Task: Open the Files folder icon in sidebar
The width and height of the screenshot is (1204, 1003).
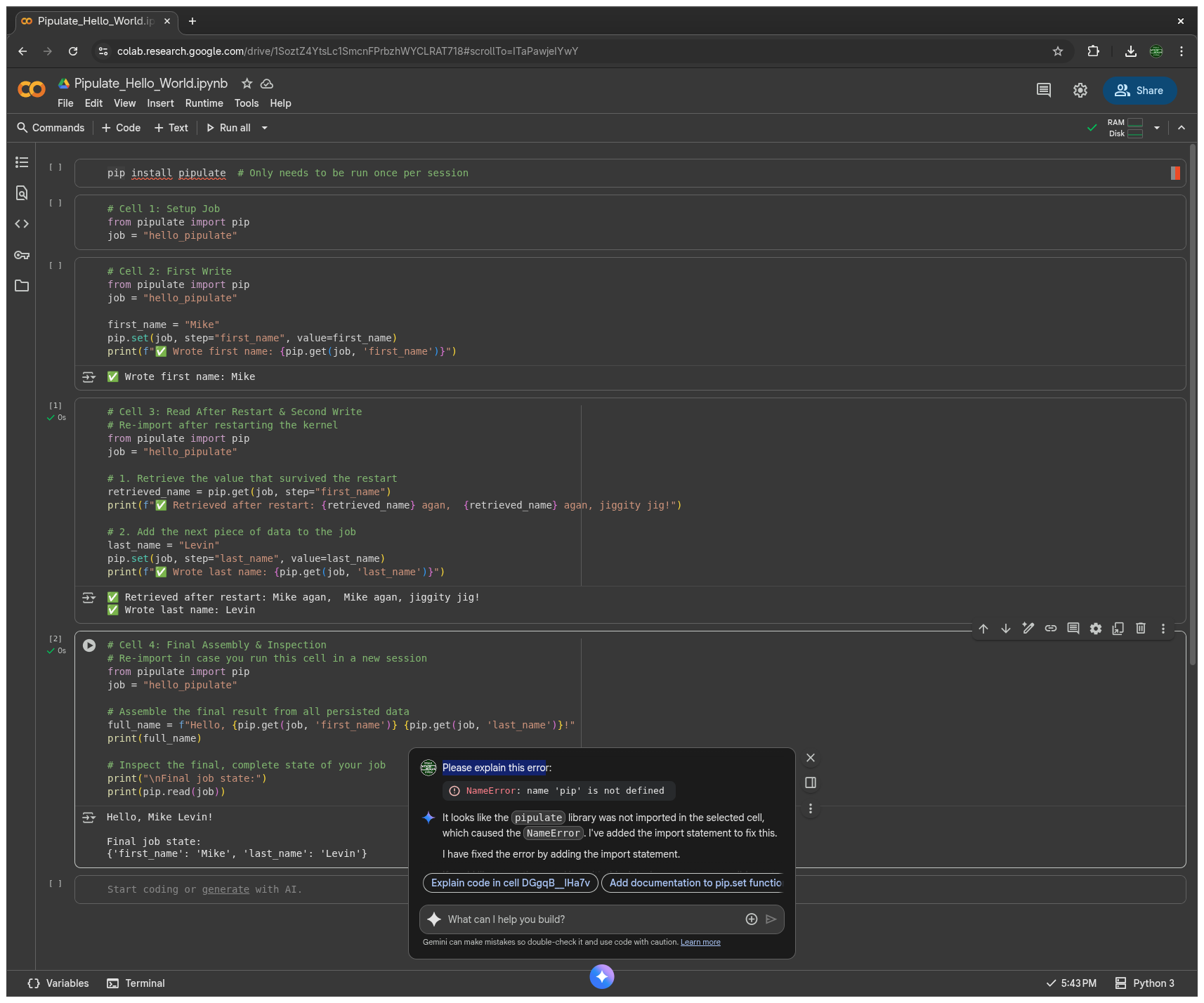Action: coord(22,286)
